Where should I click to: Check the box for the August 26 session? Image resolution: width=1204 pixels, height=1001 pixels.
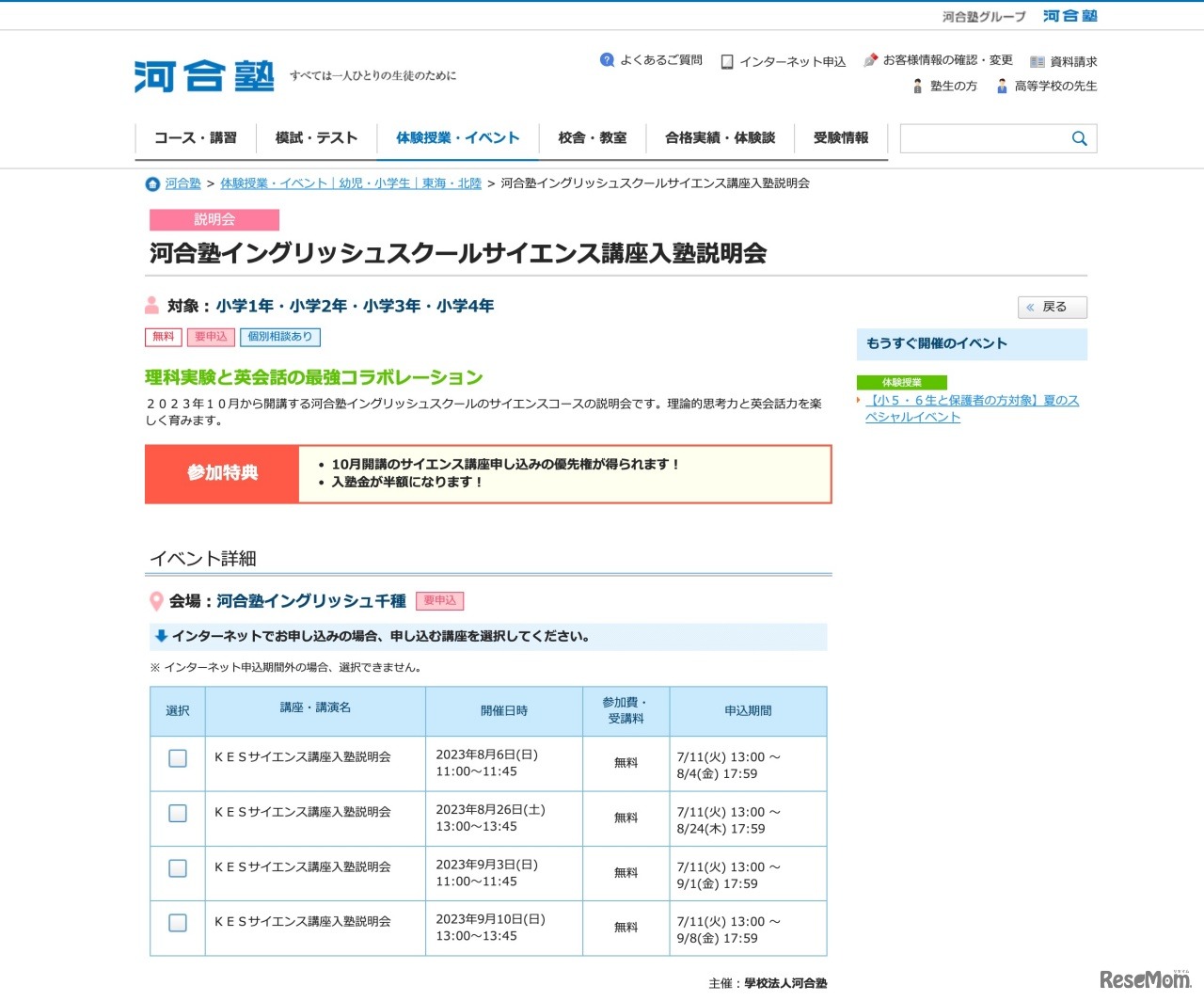[x=178, y=813]
